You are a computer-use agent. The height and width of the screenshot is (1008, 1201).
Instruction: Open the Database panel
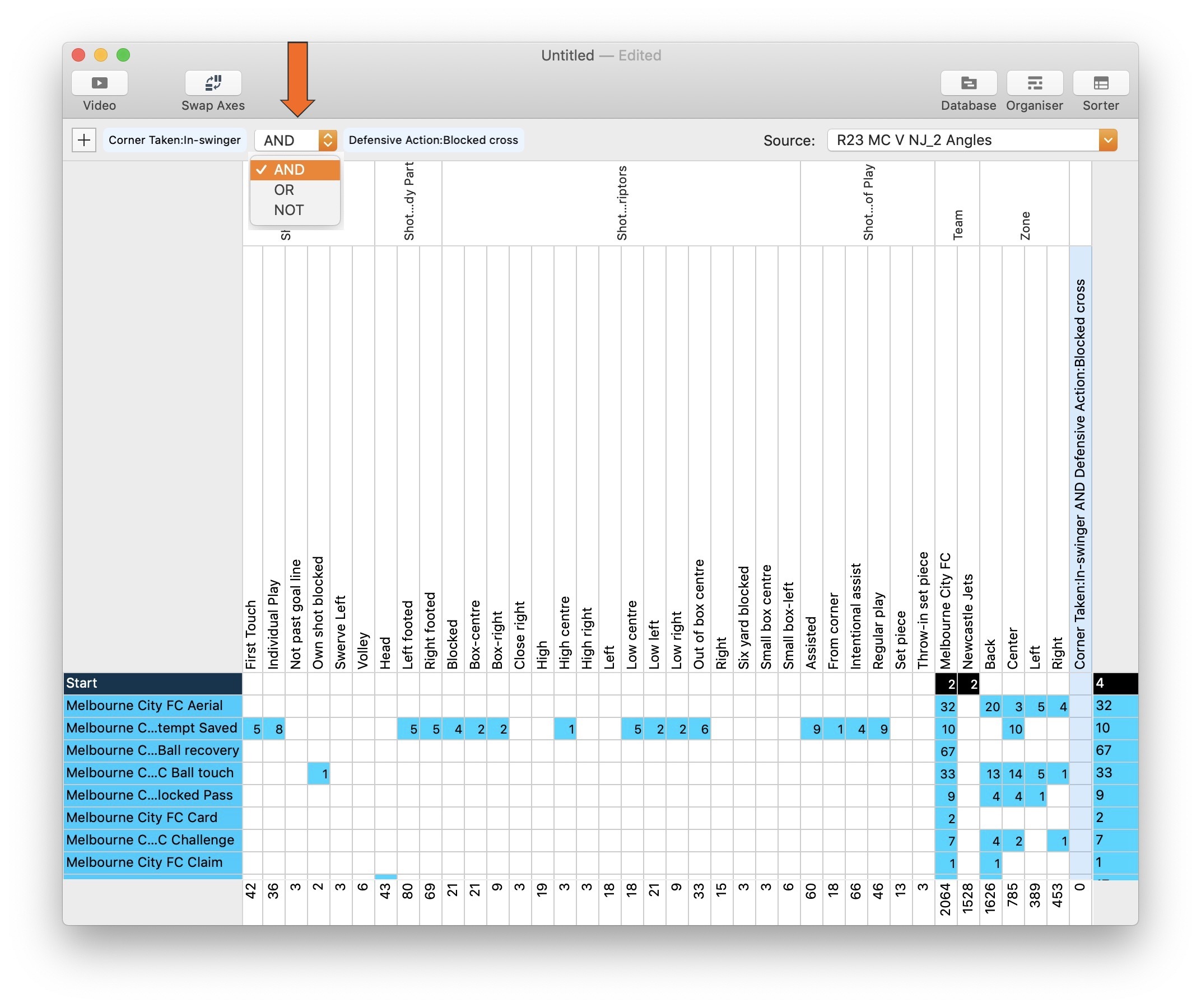point(967,83)
